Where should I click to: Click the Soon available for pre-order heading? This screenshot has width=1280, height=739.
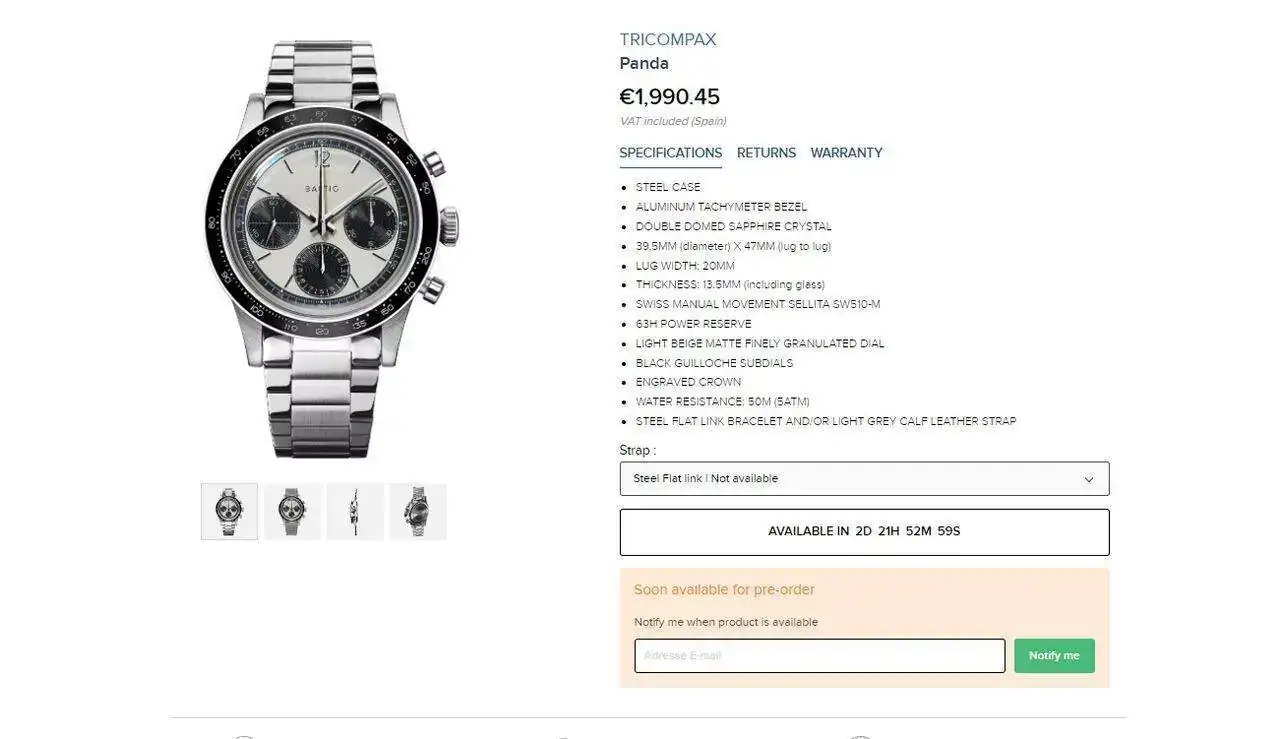tap(724, 590)
